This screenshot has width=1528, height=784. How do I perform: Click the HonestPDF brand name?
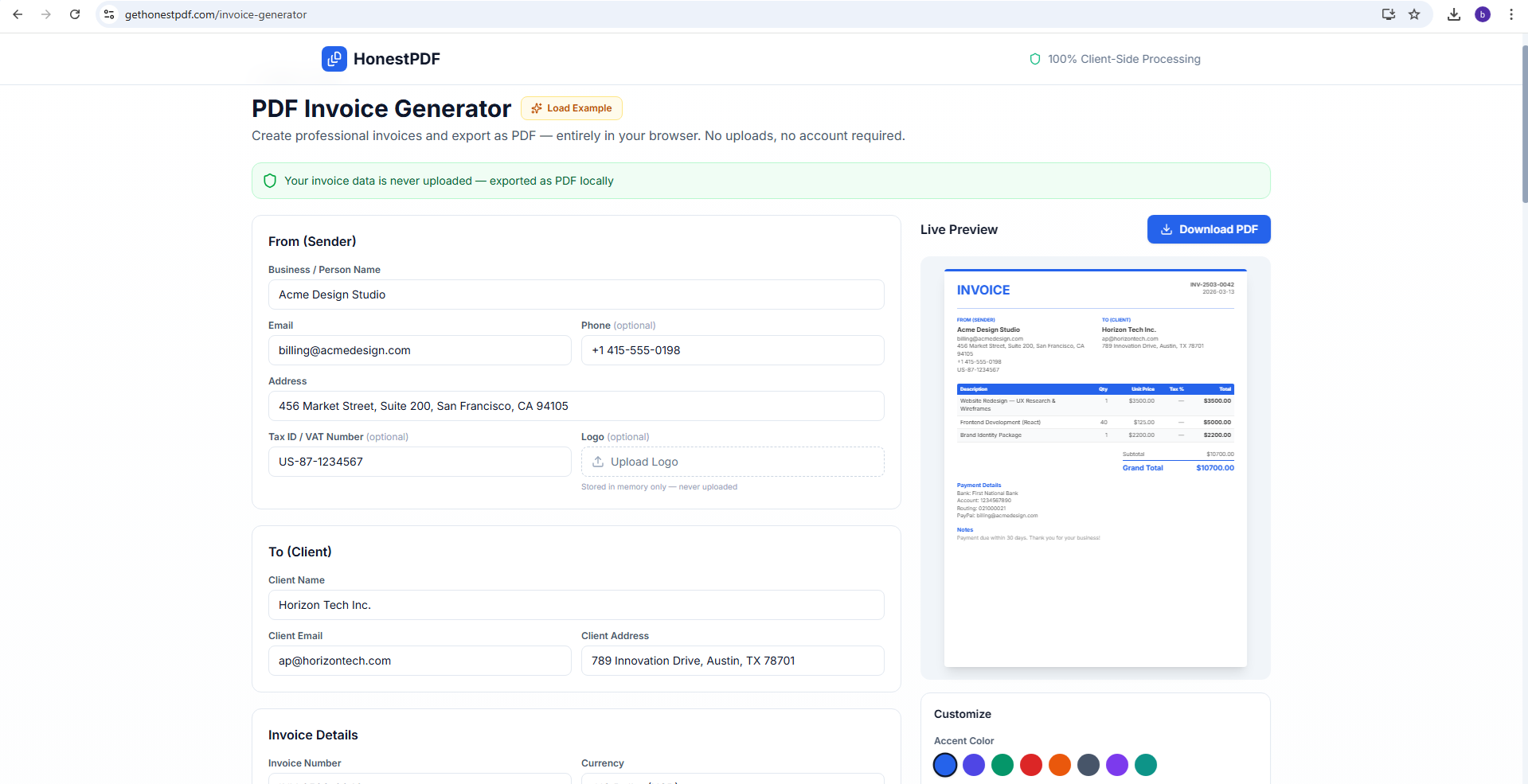(x=397, y=59)
